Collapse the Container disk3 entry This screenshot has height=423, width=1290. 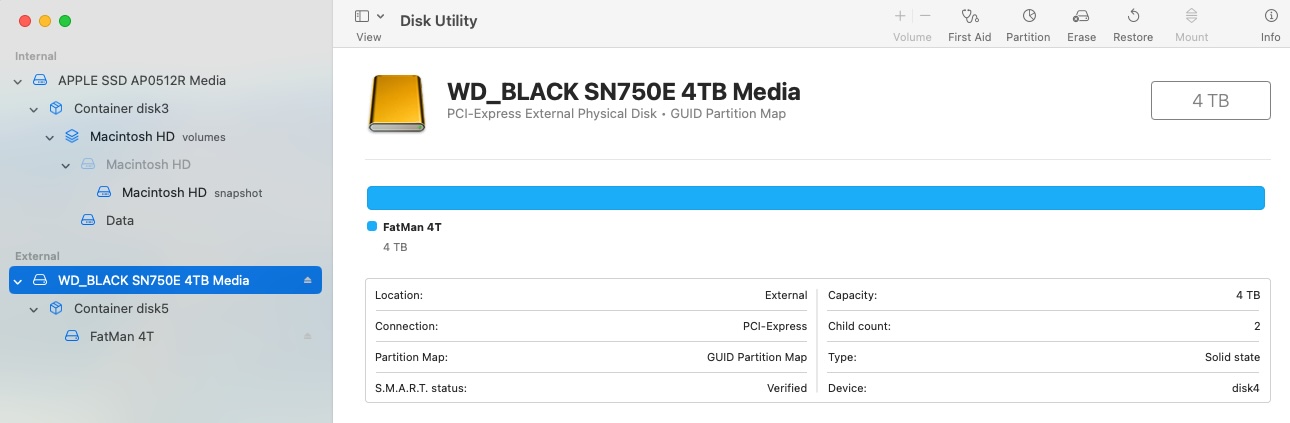(x=34, y=109)
